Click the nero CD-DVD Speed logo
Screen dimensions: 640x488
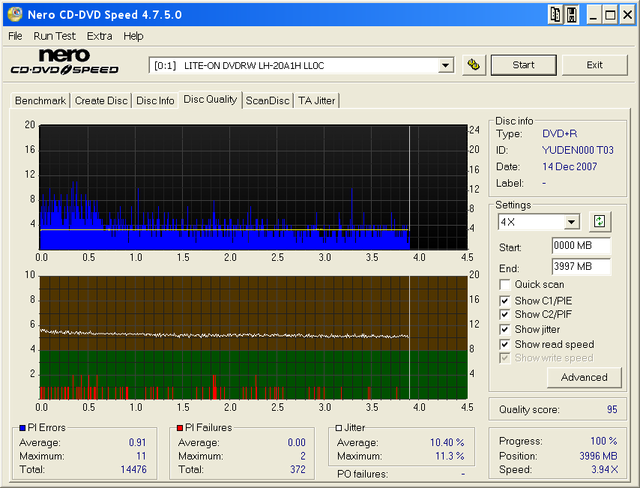64,62
